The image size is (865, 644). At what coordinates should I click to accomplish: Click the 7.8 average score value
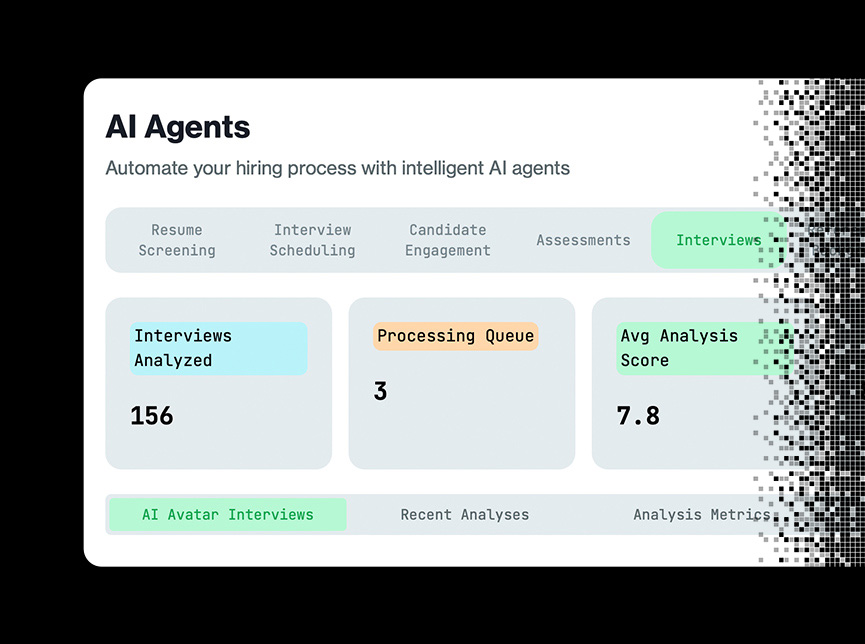point(638,416)
